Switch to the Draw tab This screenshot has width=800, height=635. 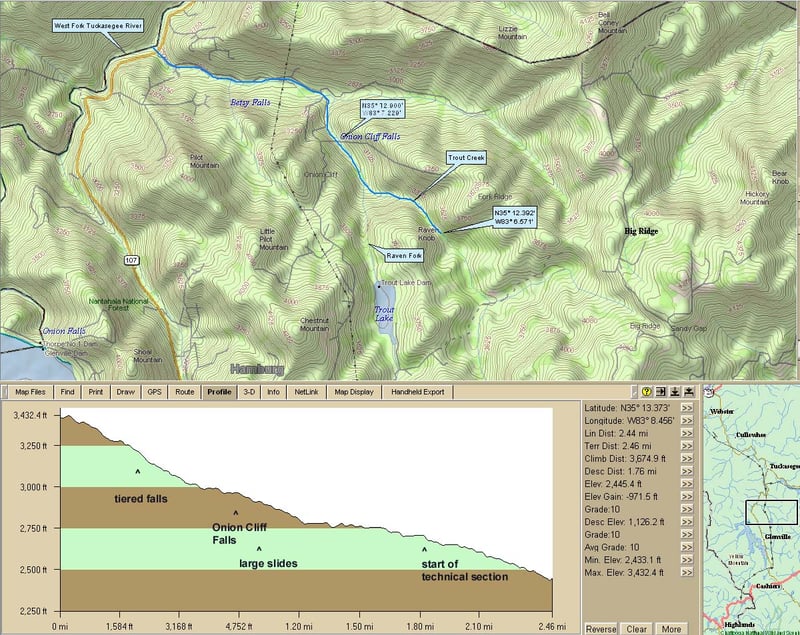pos(126,392)
